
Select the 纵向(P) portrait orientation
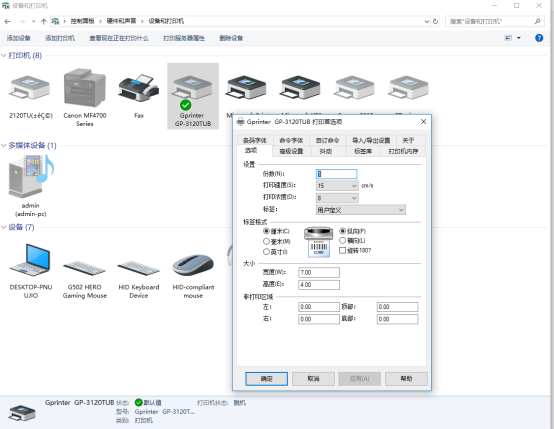pos(342,230)
